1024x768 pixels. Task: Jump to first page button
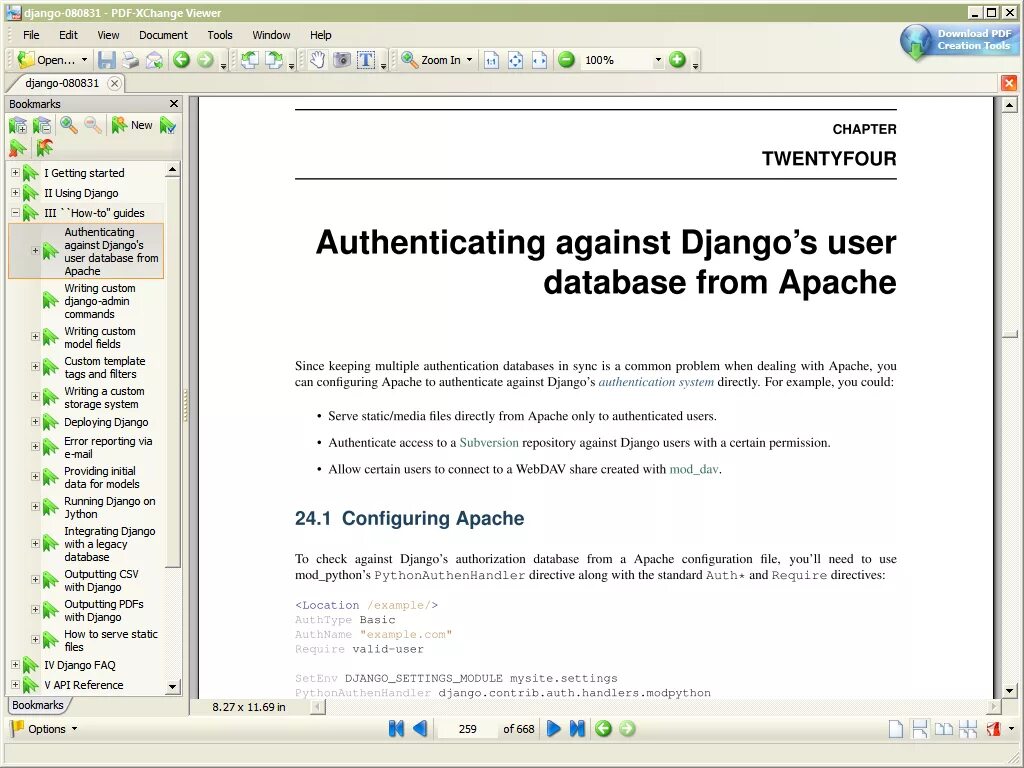tap(396, 729)
